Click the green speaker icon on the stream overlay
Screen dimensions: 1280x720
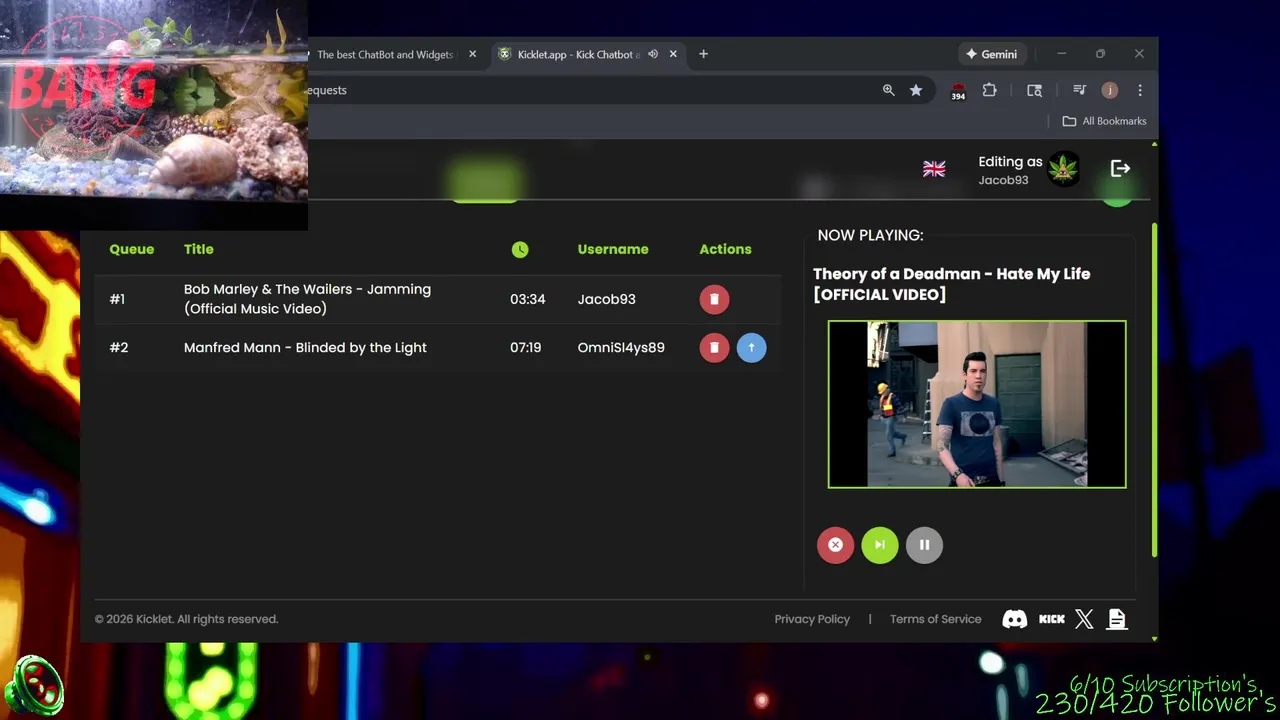tap(35, 686)
